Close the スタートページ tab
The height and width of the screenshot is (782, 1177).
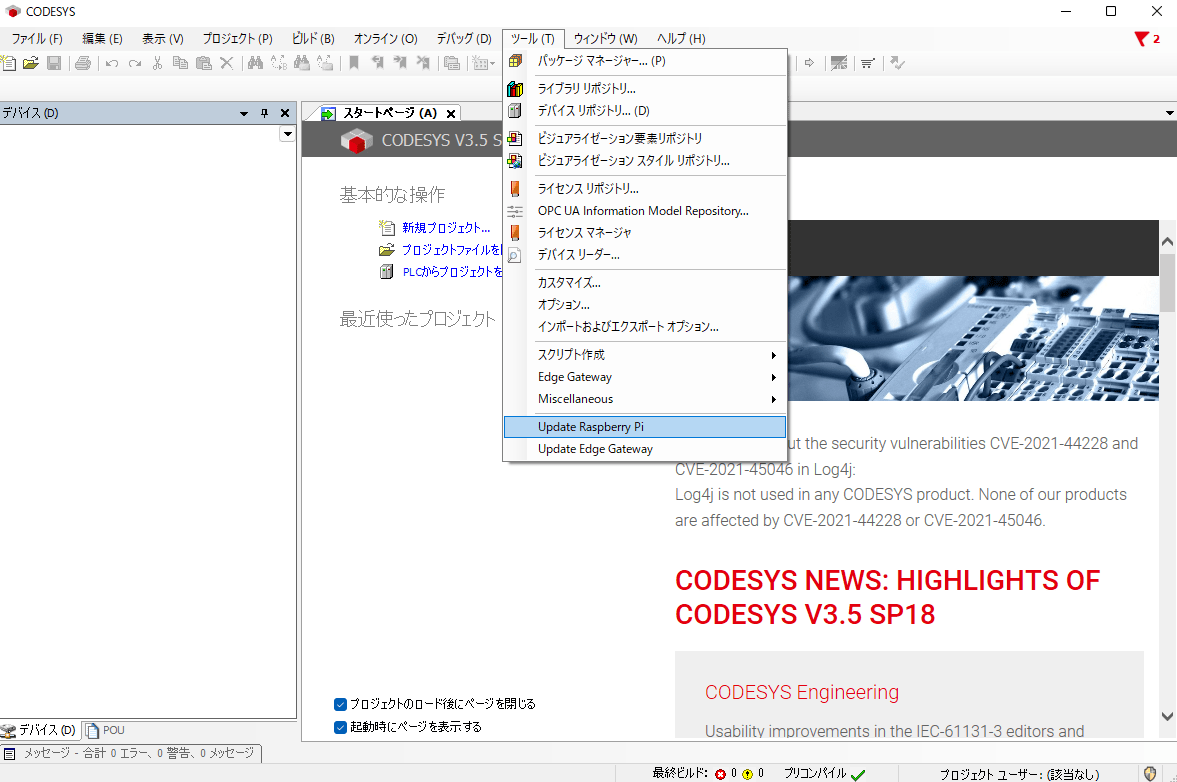(x=450, y=113)
